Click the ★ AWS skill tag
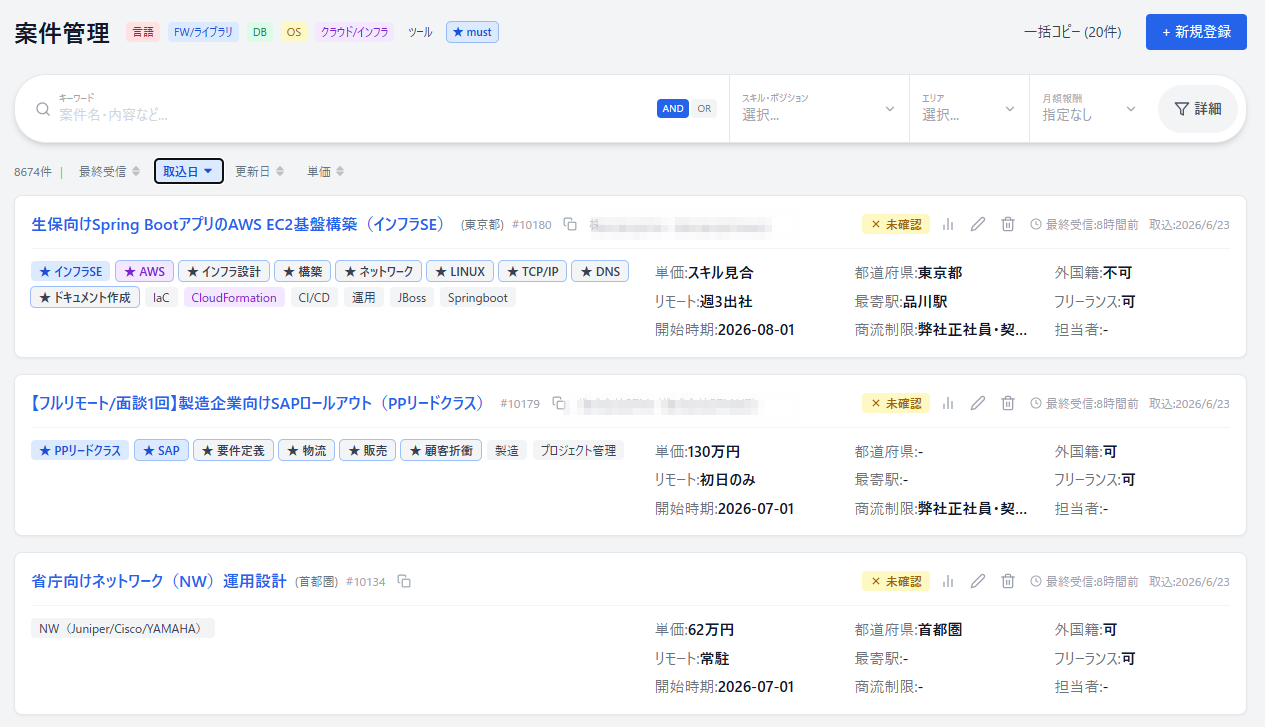Image resolution: width=1265 pixels, height=727 pixels. click(144, 271)
